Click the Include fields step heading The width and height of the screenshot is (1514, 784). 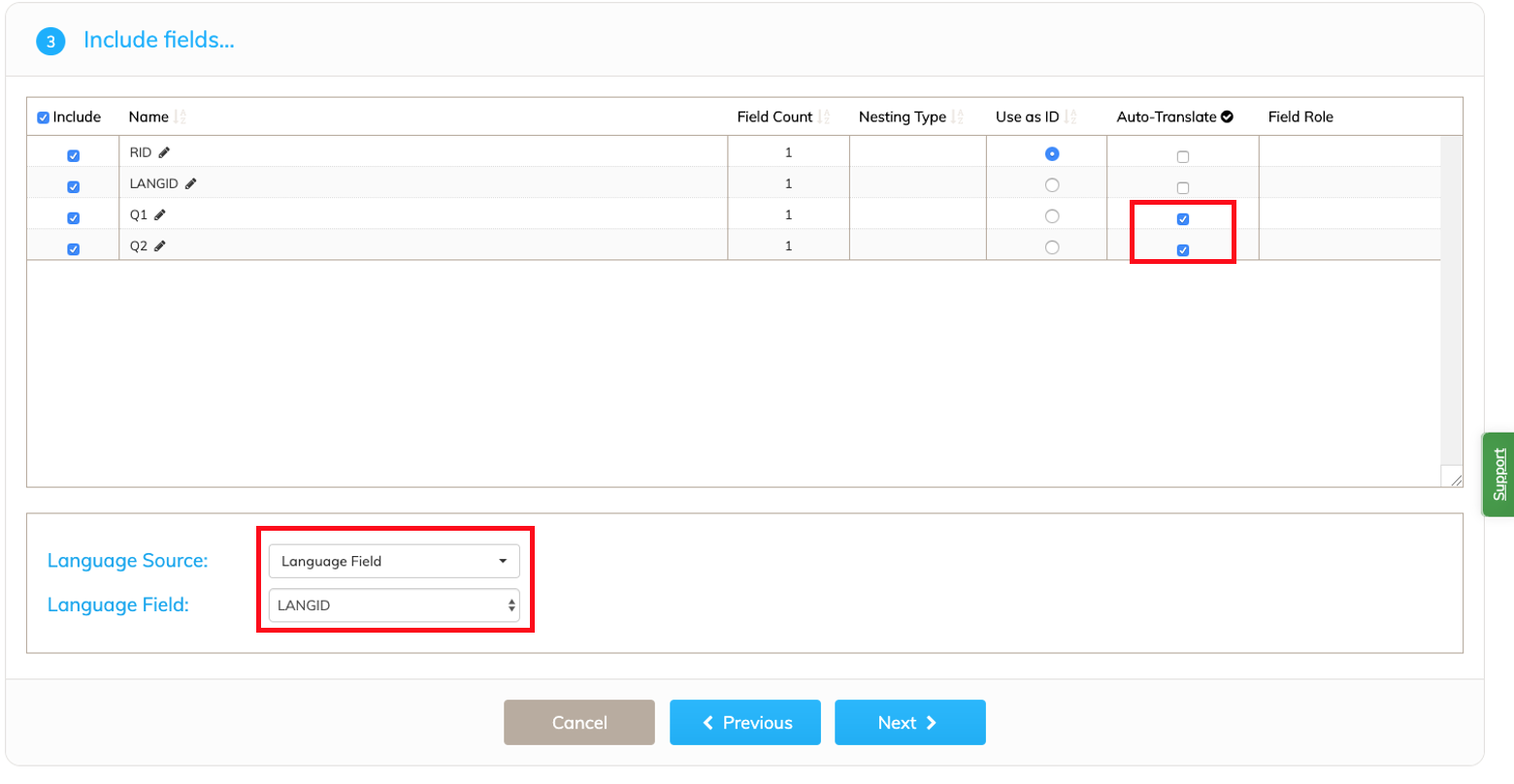pyautogui.click(x=159, y=40)
